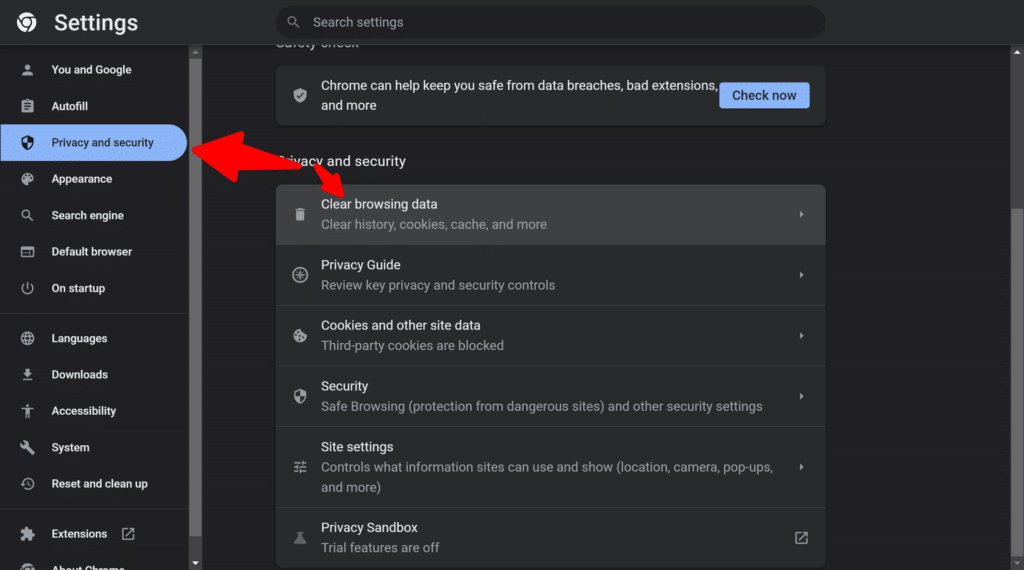Click the flask icon in Privacy Sandbox row
1024x570 pixels.
point(300,538)
